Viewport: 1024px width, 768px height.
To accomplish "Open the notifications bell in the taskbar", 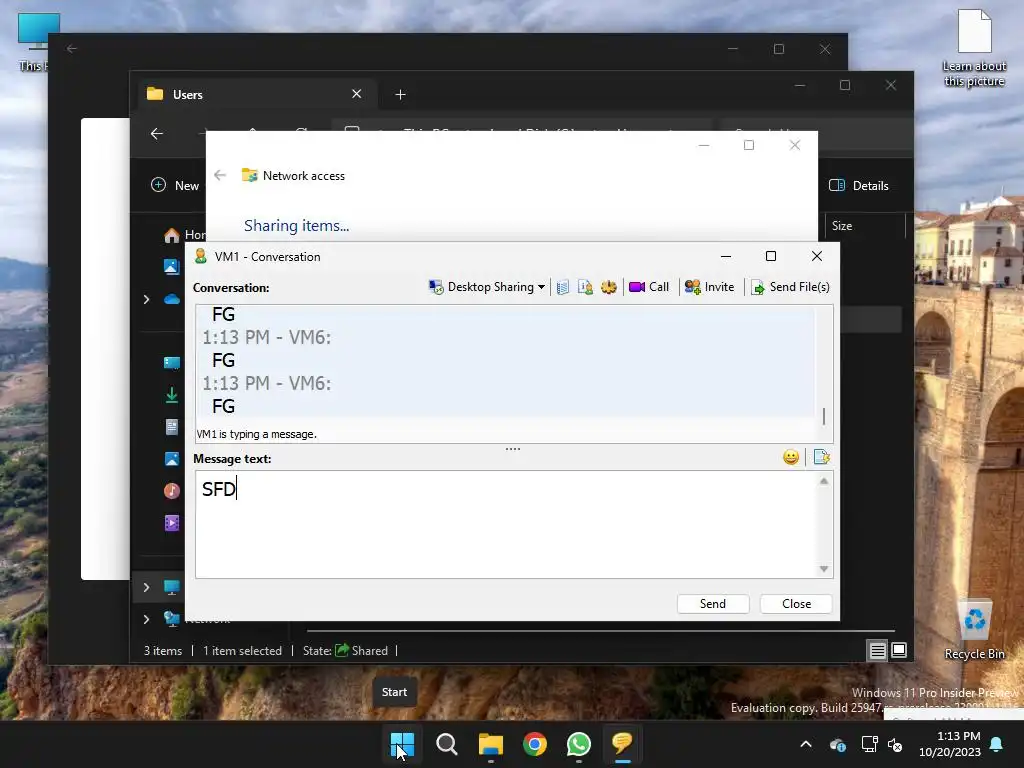I will [997, 744].
